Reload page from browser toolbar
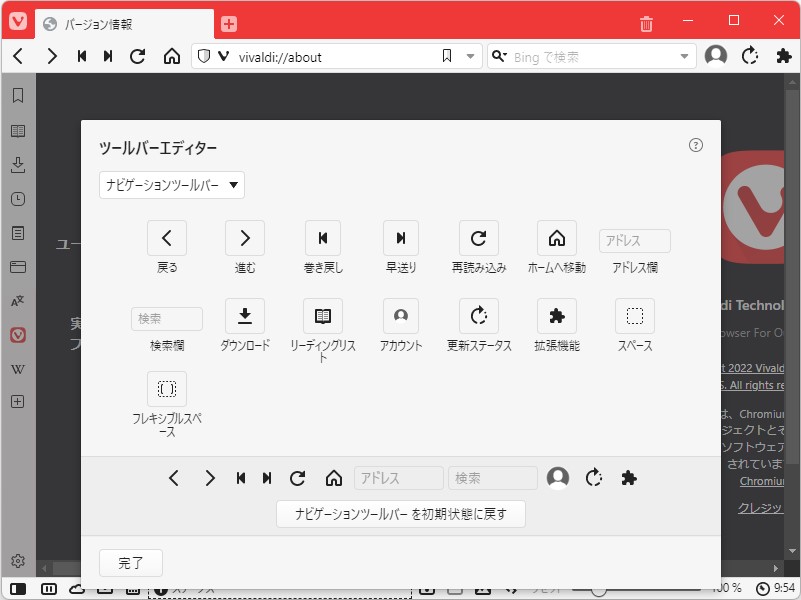 137,56
